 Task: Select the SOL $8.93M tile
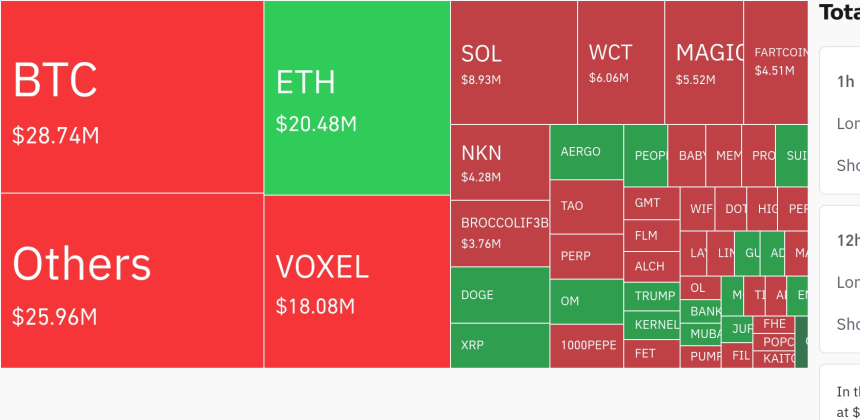click(513, 62)
